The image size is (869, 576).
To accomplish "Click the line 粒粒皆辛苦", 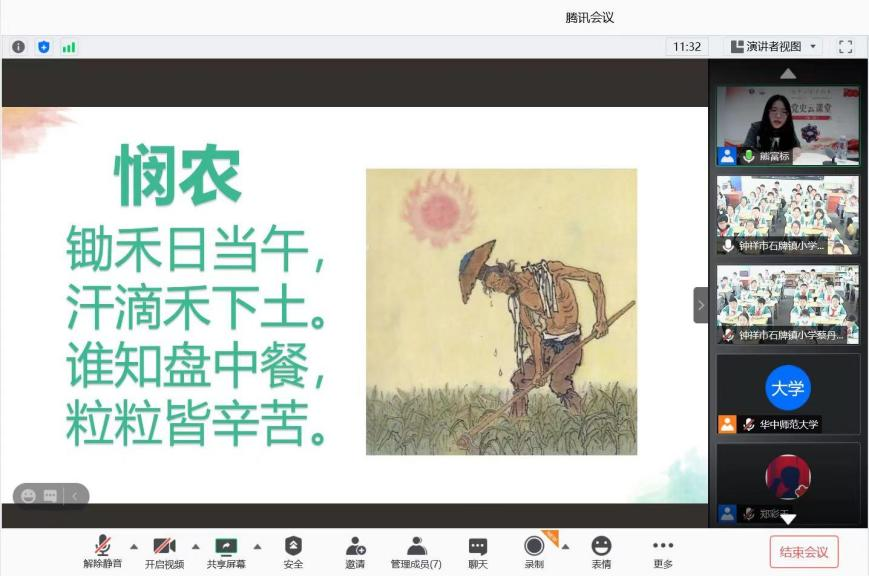I will pyautogui.click(x=196, y=424).
